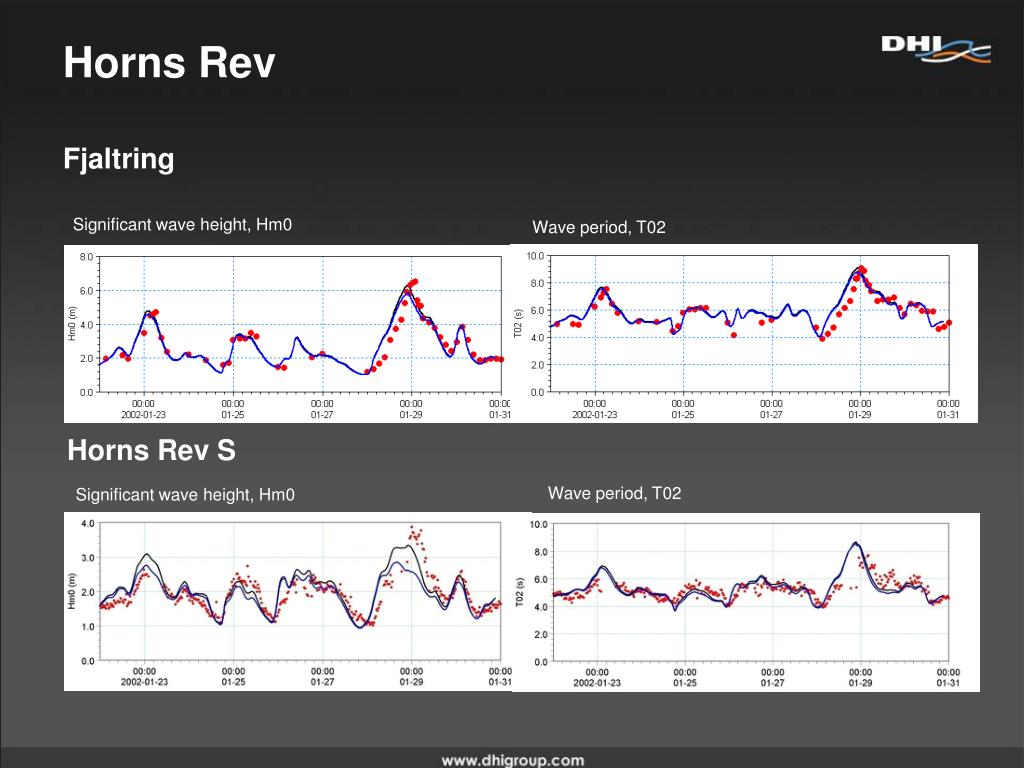Click the Fjaltring Hm0 wave height chart
This screenshot has height=768, width=1024.
pyautogui.click(x=287, y=334)
